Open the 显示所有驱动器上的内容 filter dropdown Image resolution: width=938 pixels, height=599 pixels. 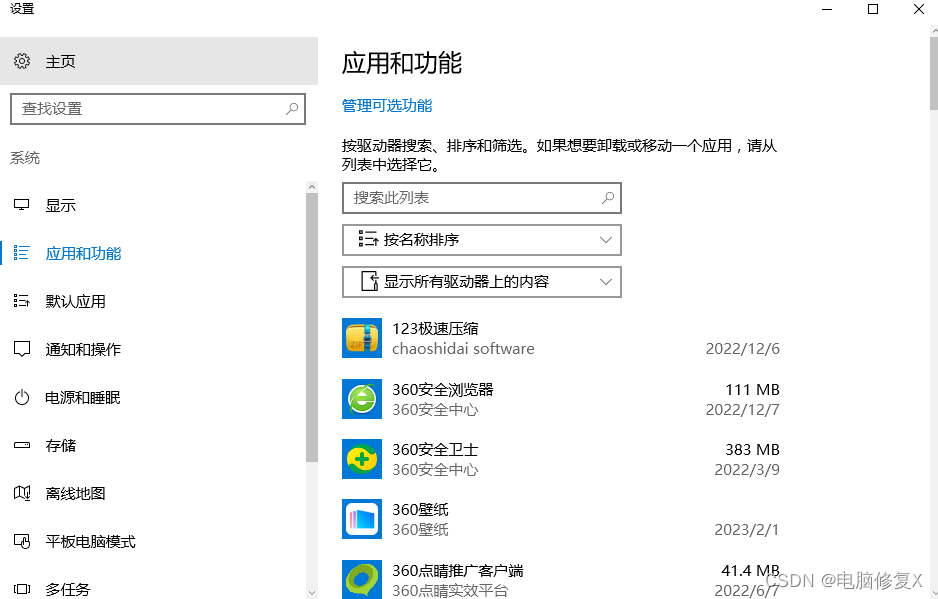482,282
